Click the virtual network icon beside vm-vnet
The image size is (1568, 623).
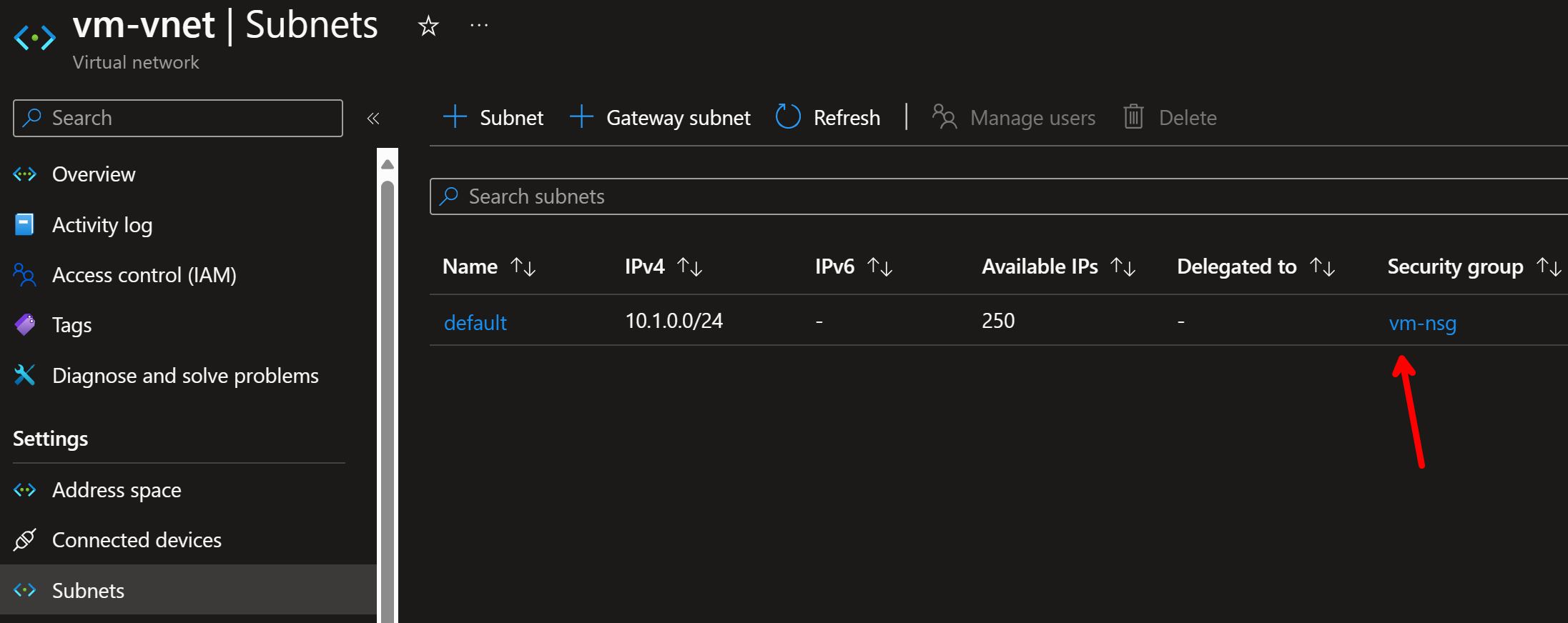[x=35, y=38]
